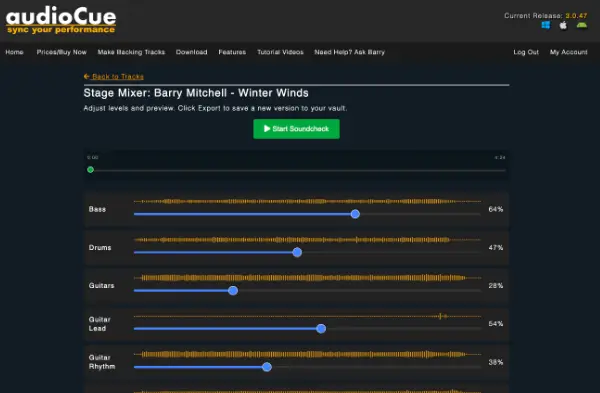Click the Windows download icon
Image resolution: width=600 pixels, height=393 pixels.
pos(546,25)
